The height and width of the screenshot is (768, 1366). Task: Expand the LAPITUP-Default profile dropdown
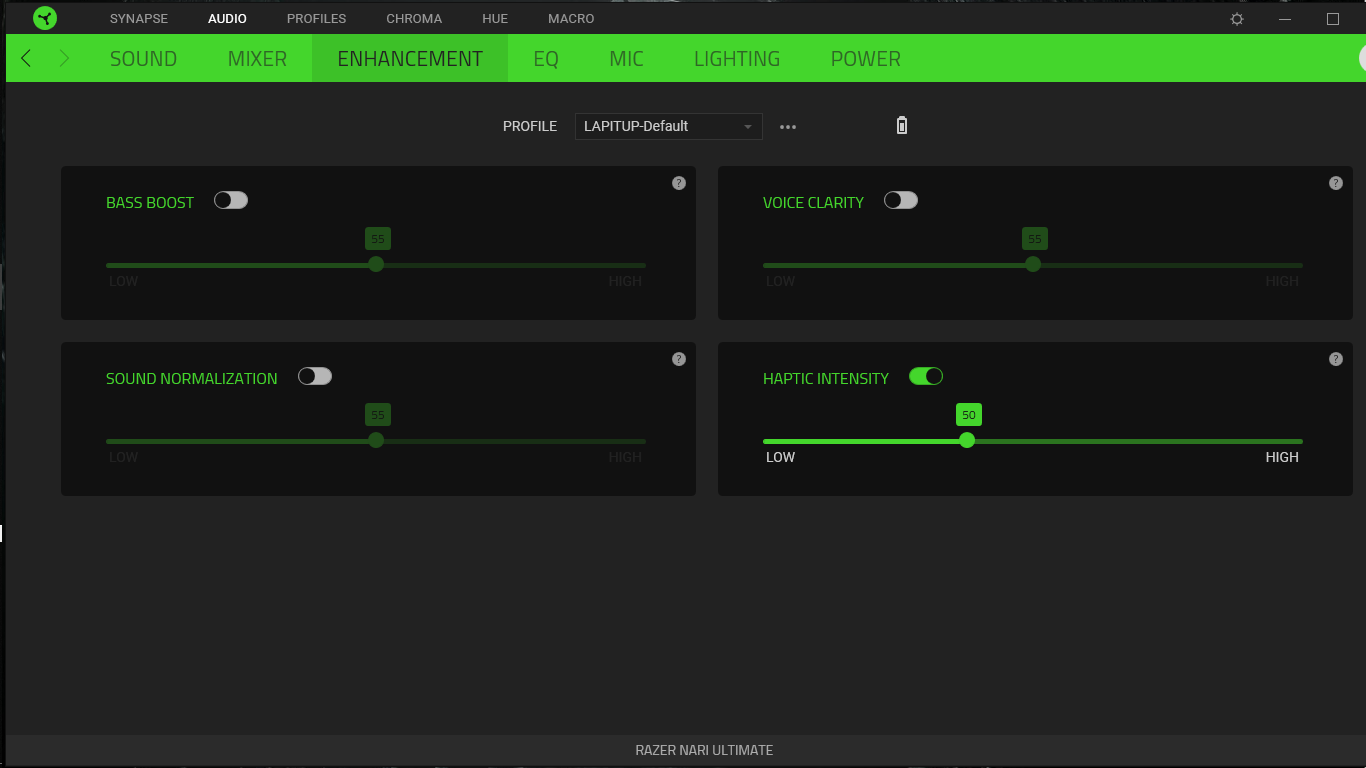point(668,126)
